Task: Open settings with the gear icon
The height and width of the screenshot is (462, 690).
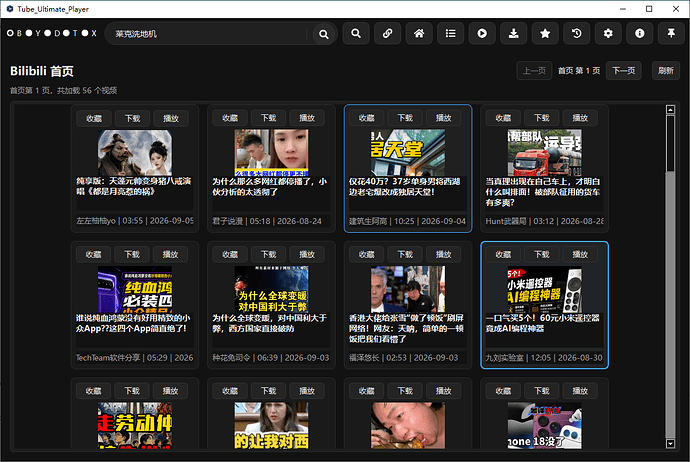Action: pos(608,33)
